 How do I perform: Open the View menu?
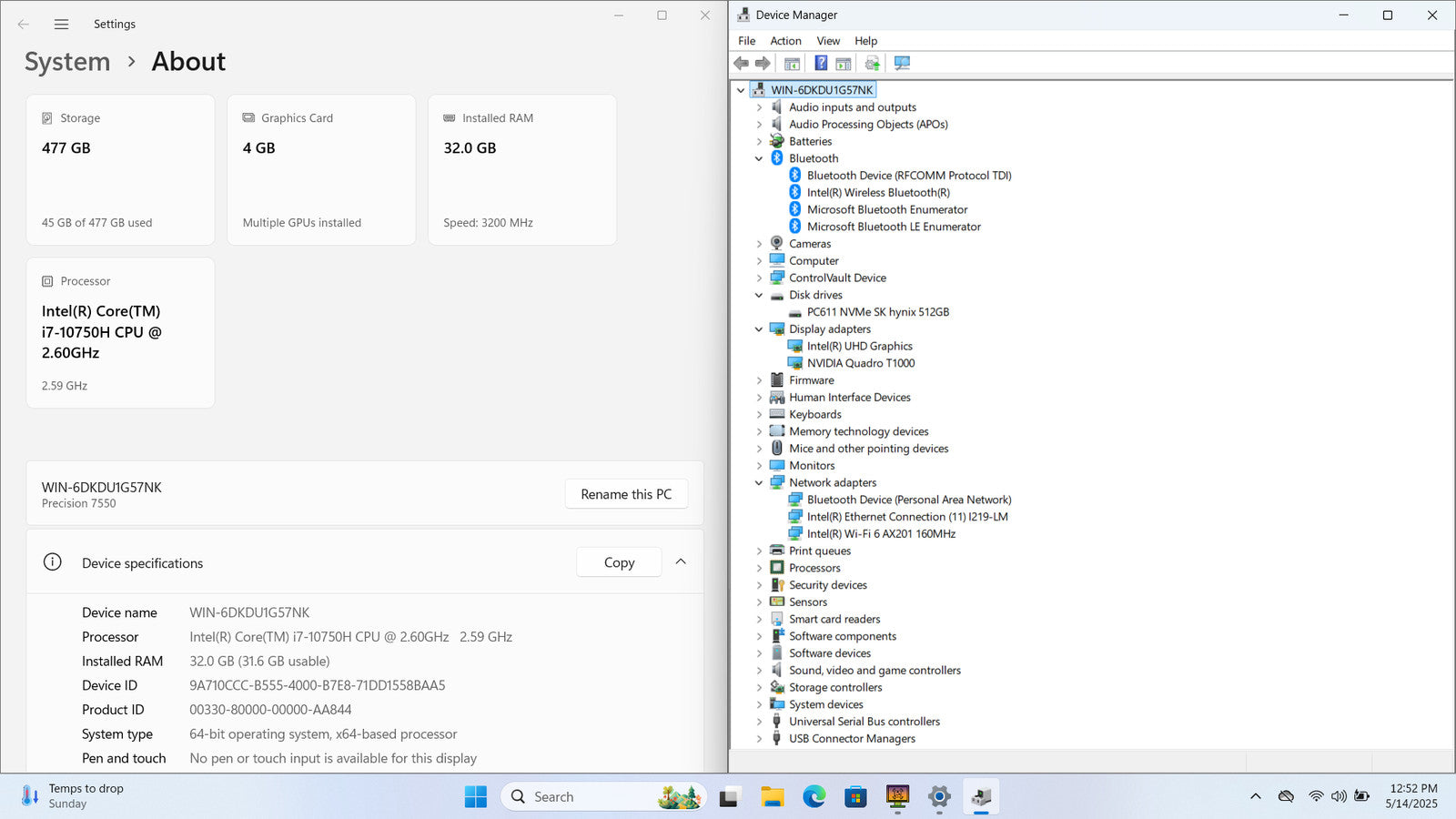(828, 41)
